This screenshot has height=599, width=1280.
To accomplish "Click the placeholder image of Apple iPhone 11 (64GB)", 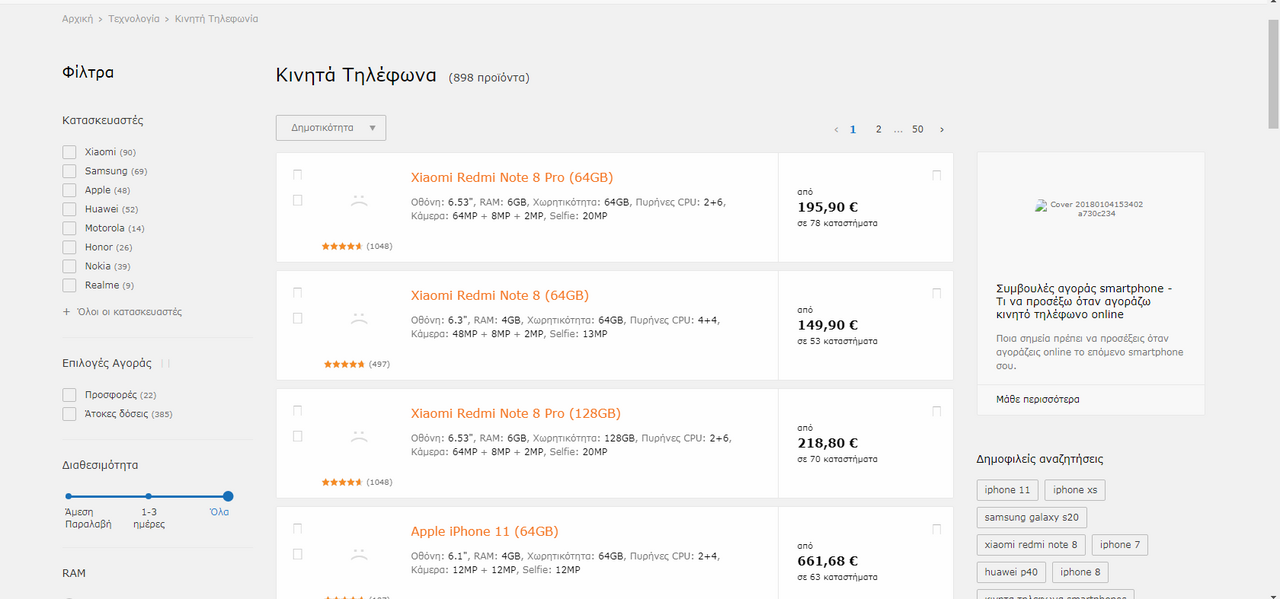I will (x=359, y=554).
